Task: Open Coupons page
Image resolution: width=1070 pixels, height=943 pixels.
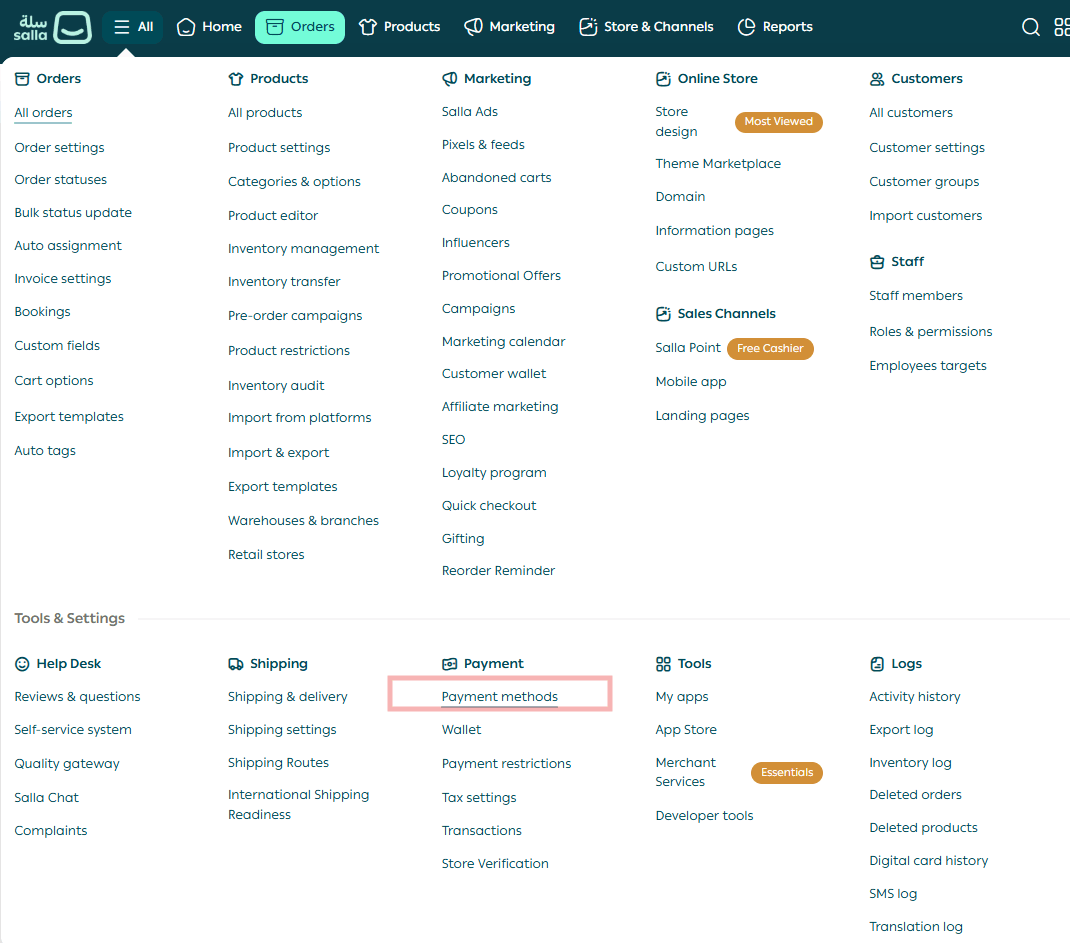Action: point(469,209)
